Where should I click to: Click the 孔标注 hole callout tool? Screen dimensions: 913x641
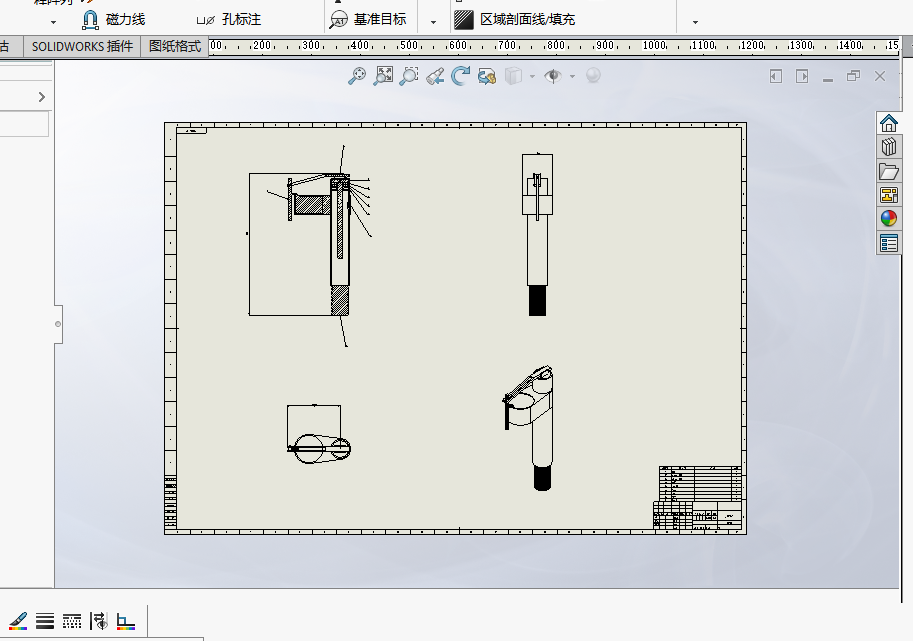(229, 20)
